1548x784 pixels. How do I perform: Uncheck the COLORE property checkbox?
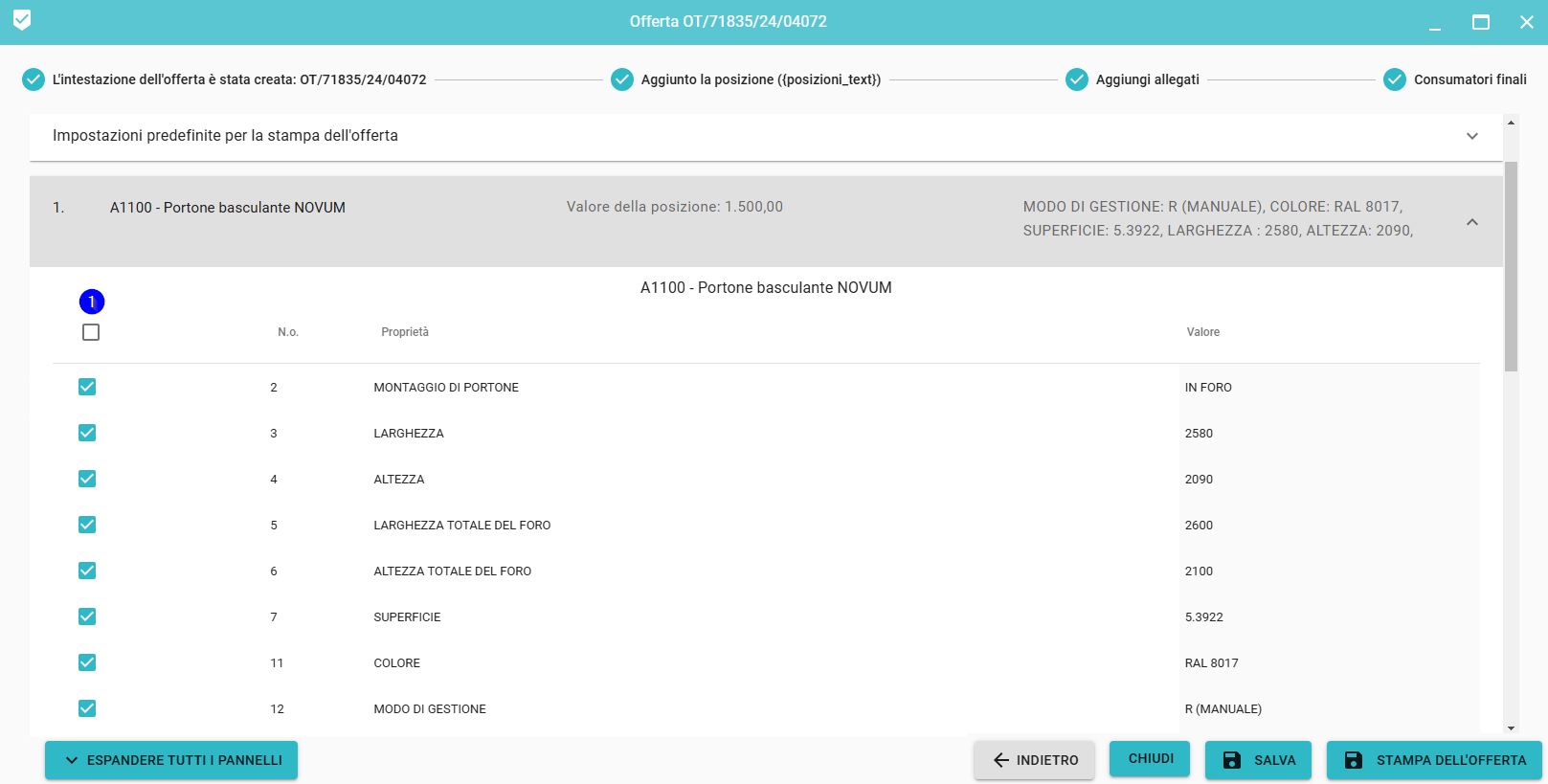(87, 662)
